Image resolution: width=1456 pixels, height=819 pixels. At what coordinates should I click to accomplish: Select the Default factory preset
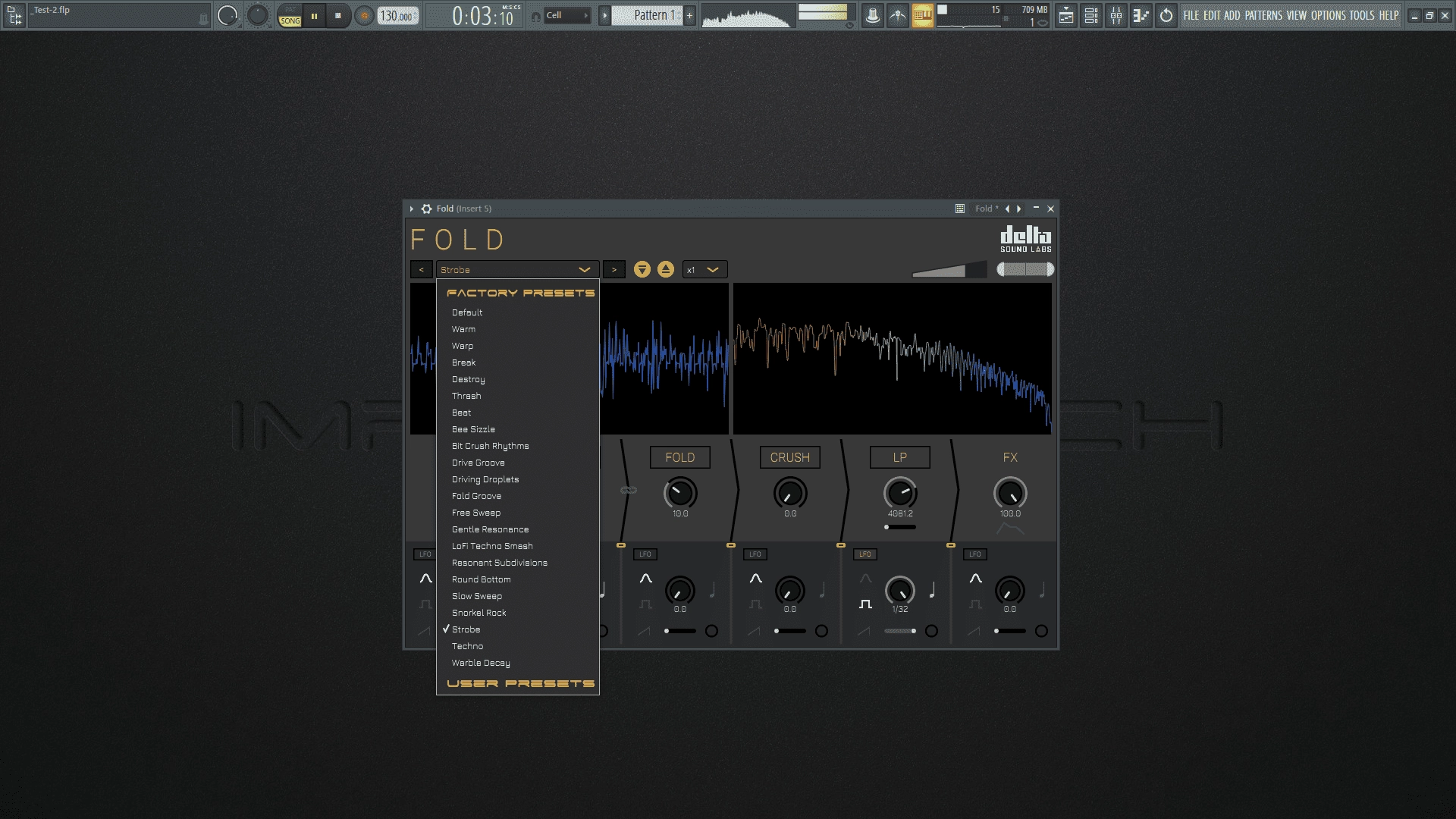point(517,312)
